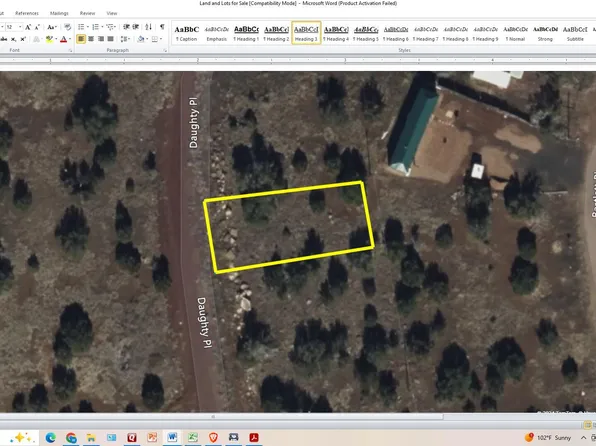Click the Sort button
This screenshot has width=596, height=446.
pos(149,27)
